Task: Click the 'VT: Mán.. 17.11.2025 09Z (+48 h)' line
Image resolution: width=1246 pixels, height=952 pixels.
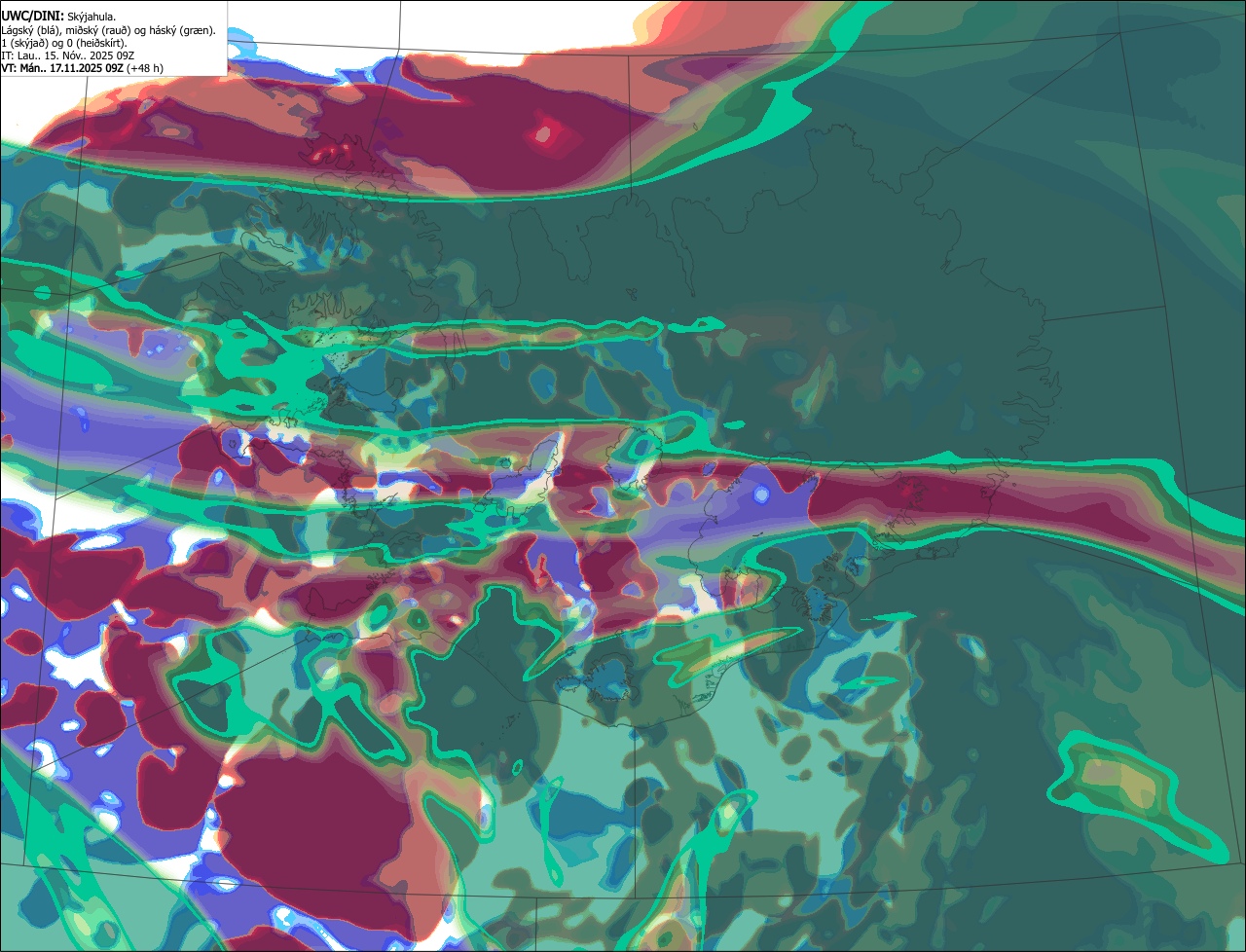Action: pos(82,68)
